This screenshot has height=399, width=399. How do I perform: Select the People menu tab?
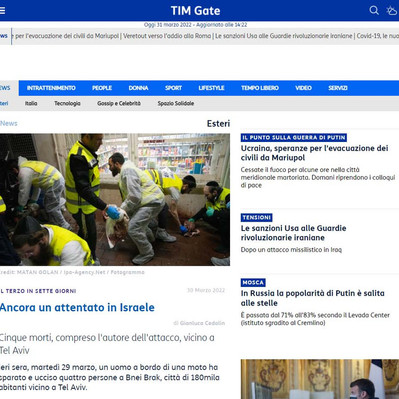(102, 88)
